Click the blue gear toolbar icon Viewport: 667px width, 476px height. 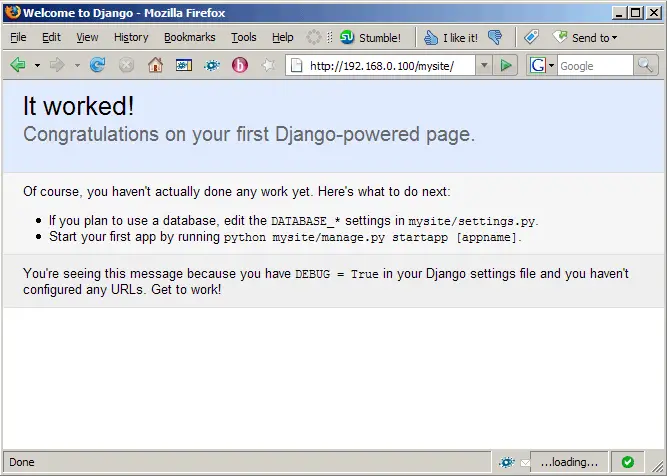tap(212, 66)
